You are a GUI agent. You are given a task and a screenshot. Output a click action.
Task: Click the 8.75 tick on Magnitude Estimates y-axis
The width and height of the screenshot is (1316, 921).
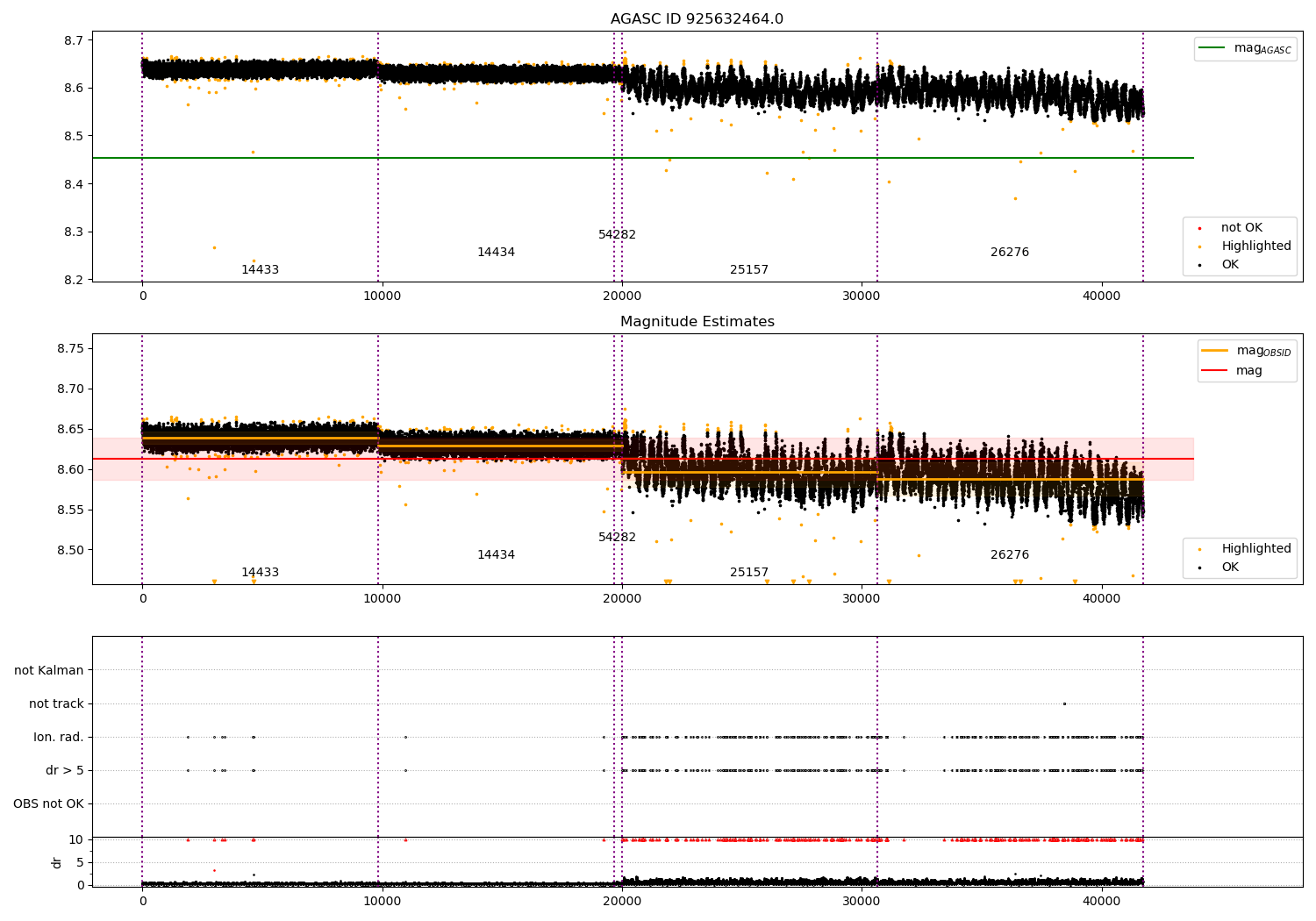[x=70, y=349]
